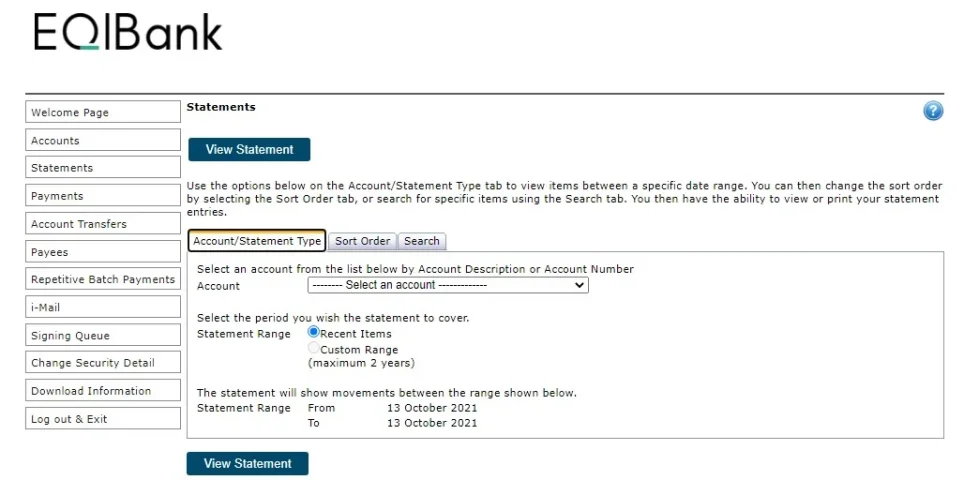Open the Account/Statement Type tab
979x480 pixels.
[x=257, y=241]
